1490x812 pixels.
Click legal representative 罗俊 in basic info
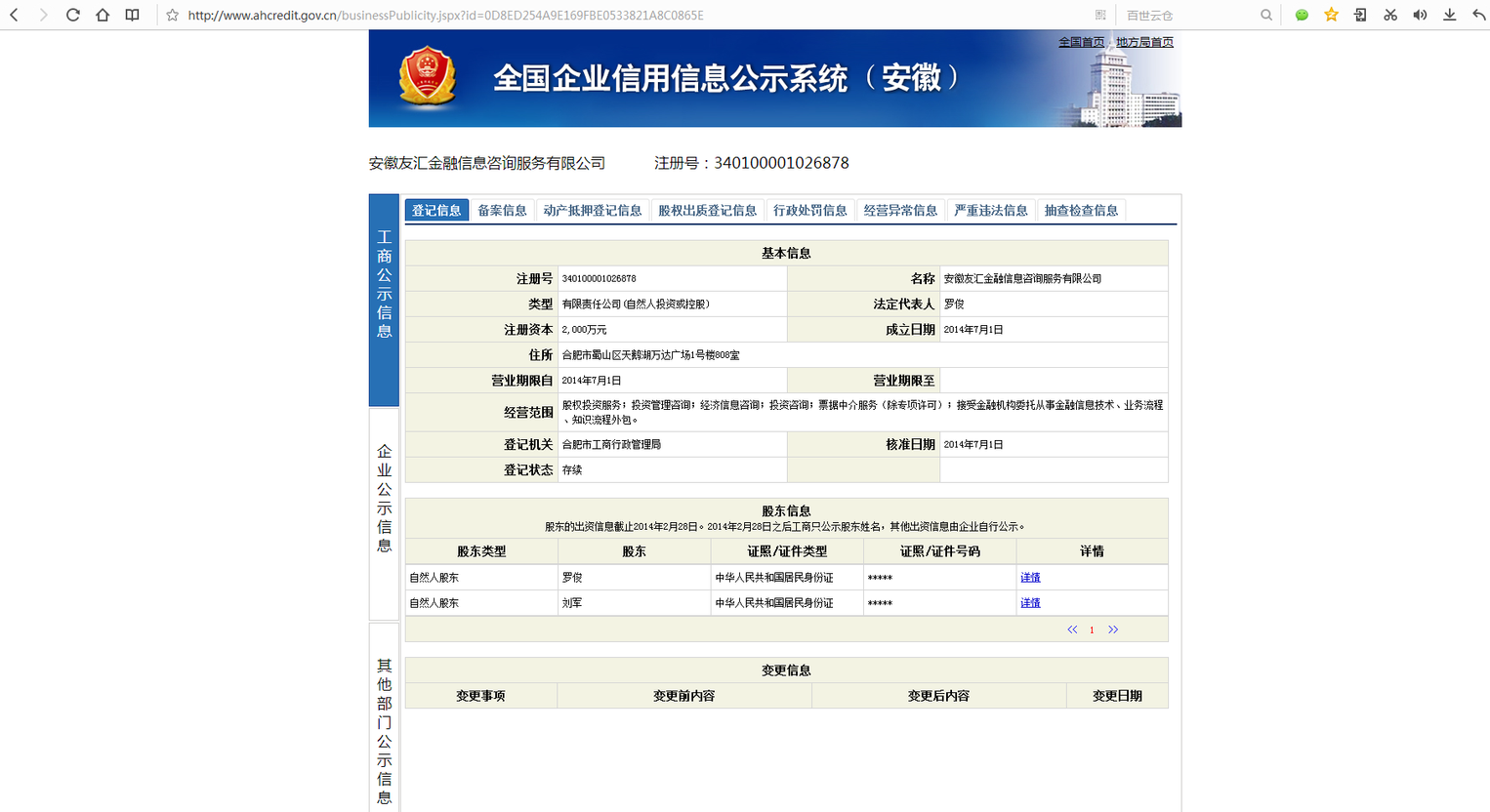pos(954,304)
